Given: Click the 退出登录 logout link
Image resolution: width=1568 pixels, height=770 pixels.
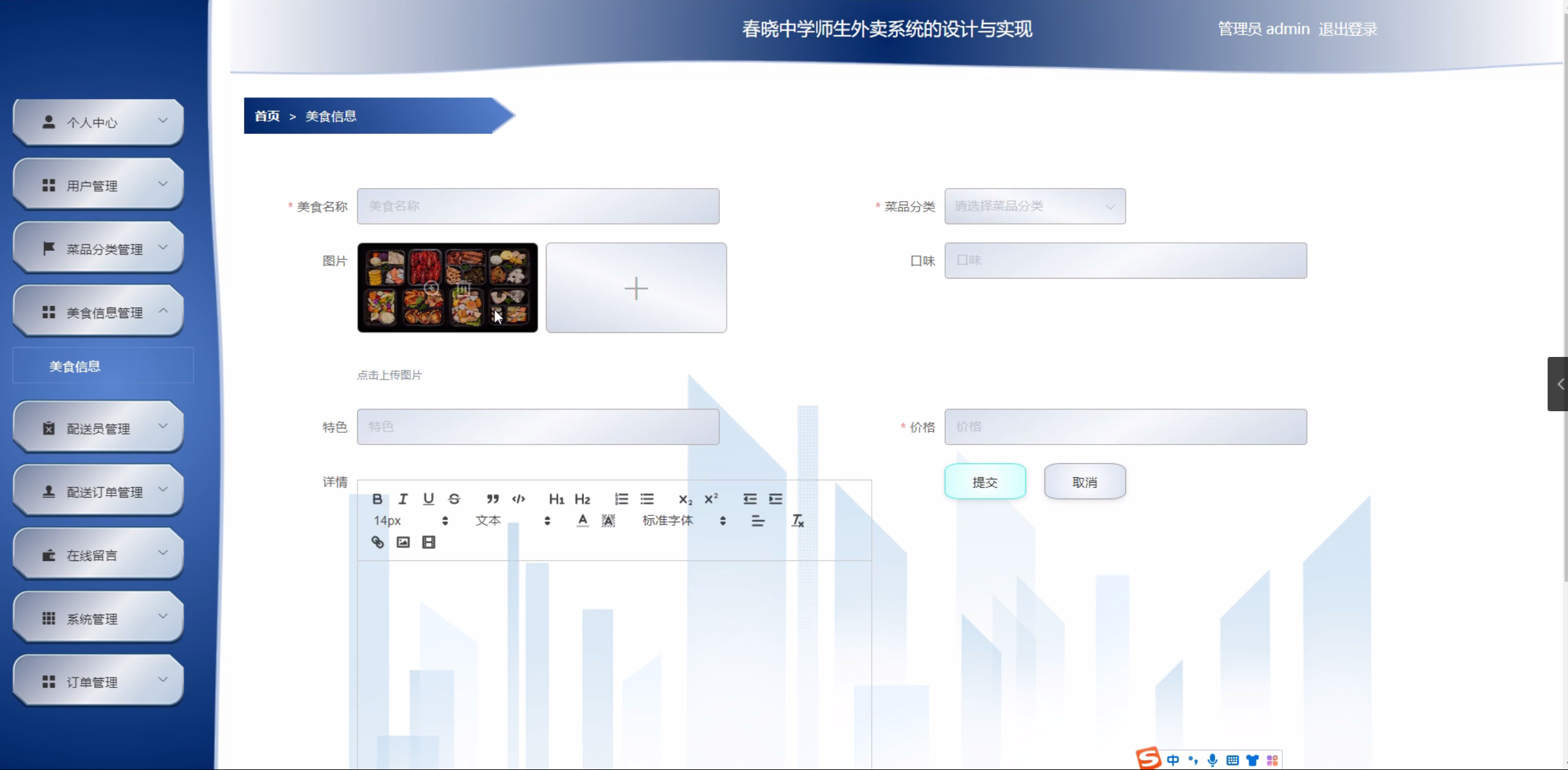Looking at the screenshot, I should pos(1347,29).
